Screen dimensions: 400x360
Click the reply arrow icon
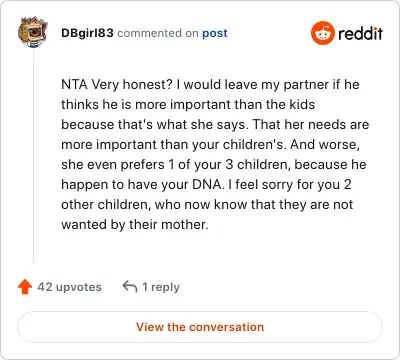(130, 286)
